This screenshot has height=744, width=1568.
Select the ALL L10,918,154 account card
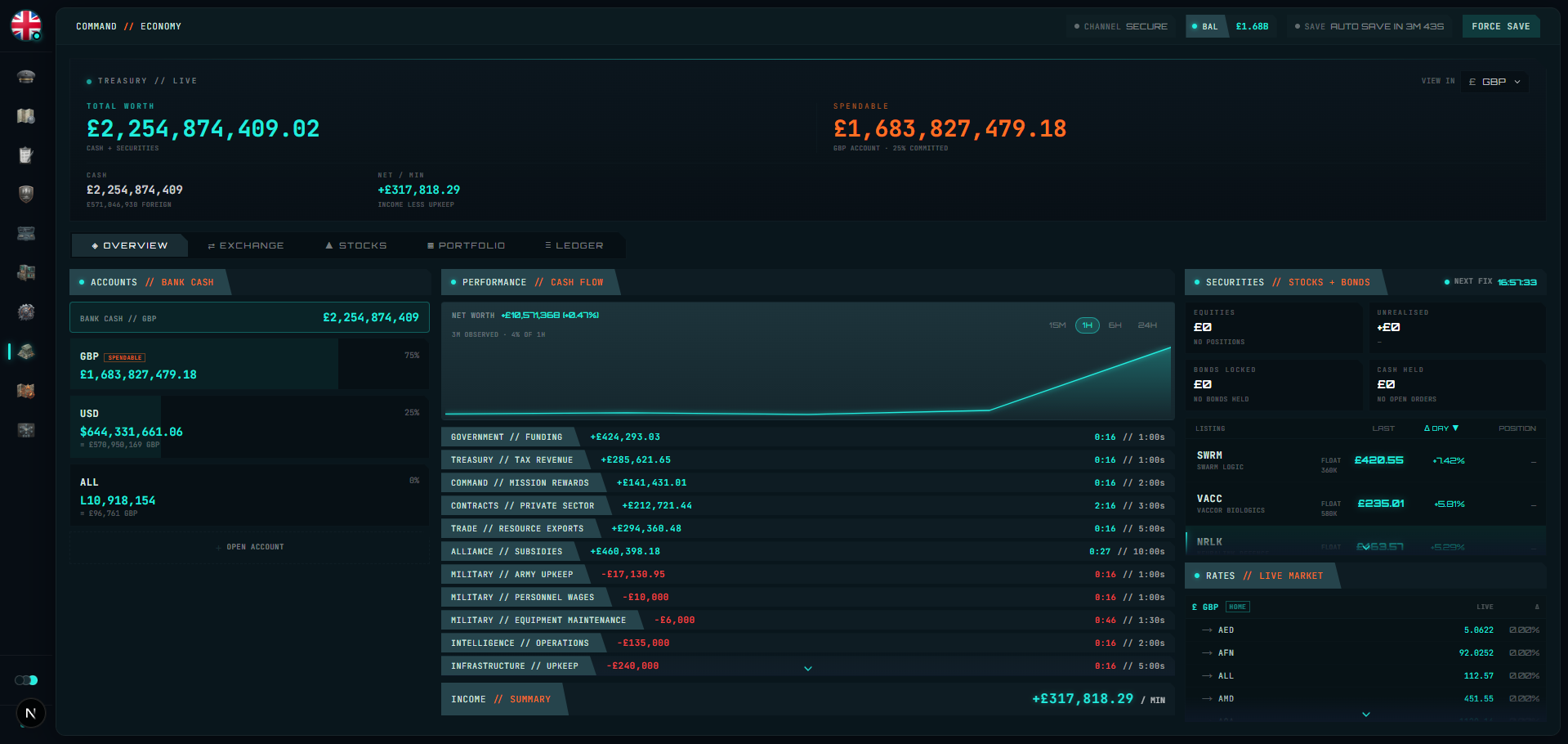[250, 496]
